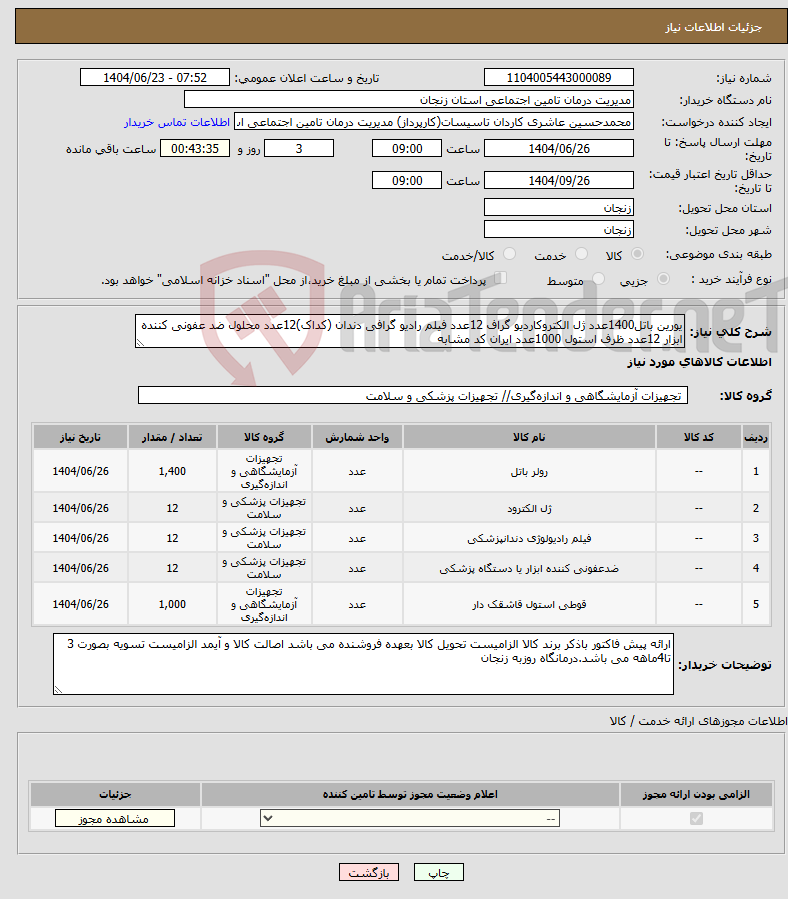788x899 pixels.
Task: Click the ردیف column header
Action: point(756,437)
